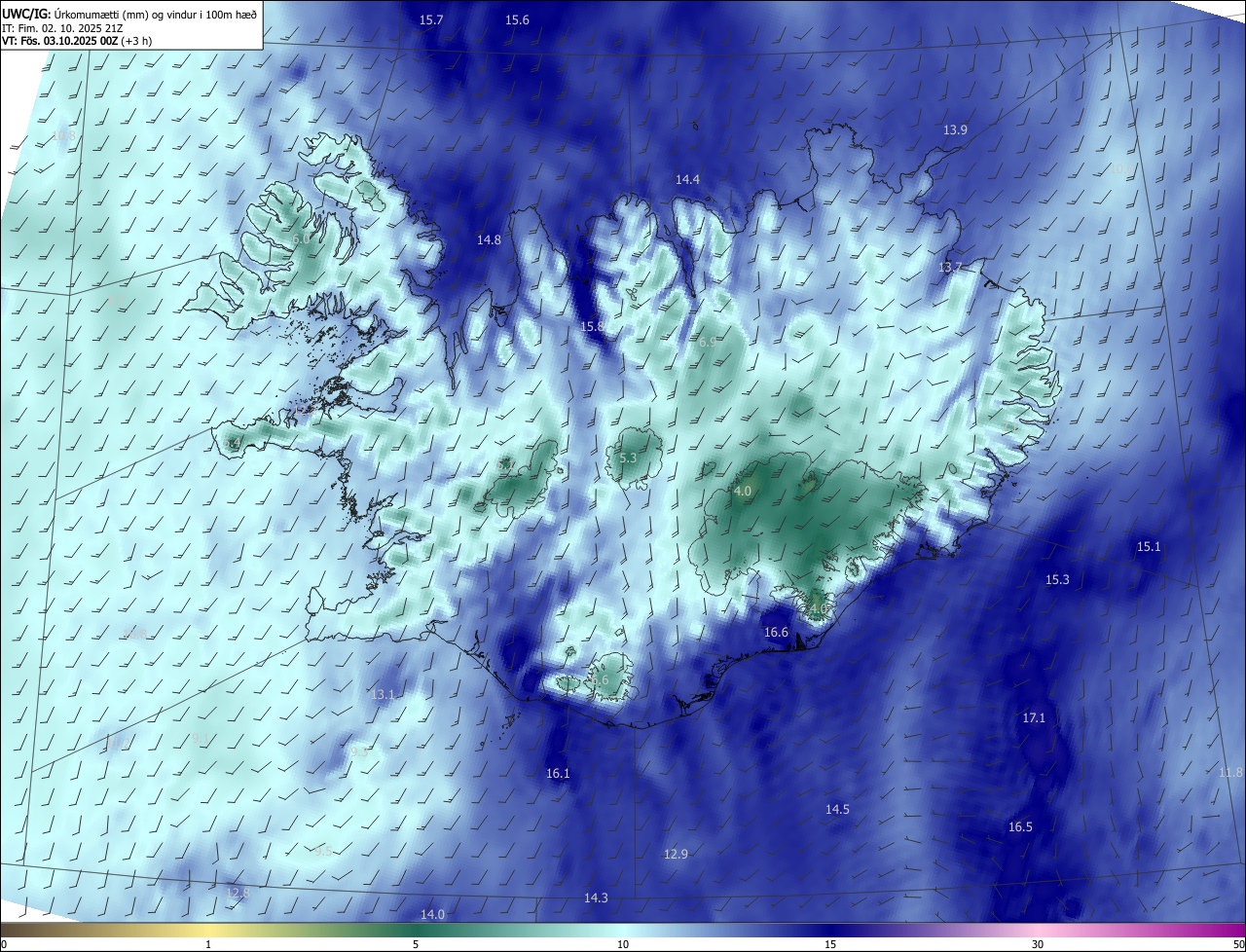Viewport: 1246px width, 952px height.
Task: Click the color scale tick label 0
Action: [4, 944]
